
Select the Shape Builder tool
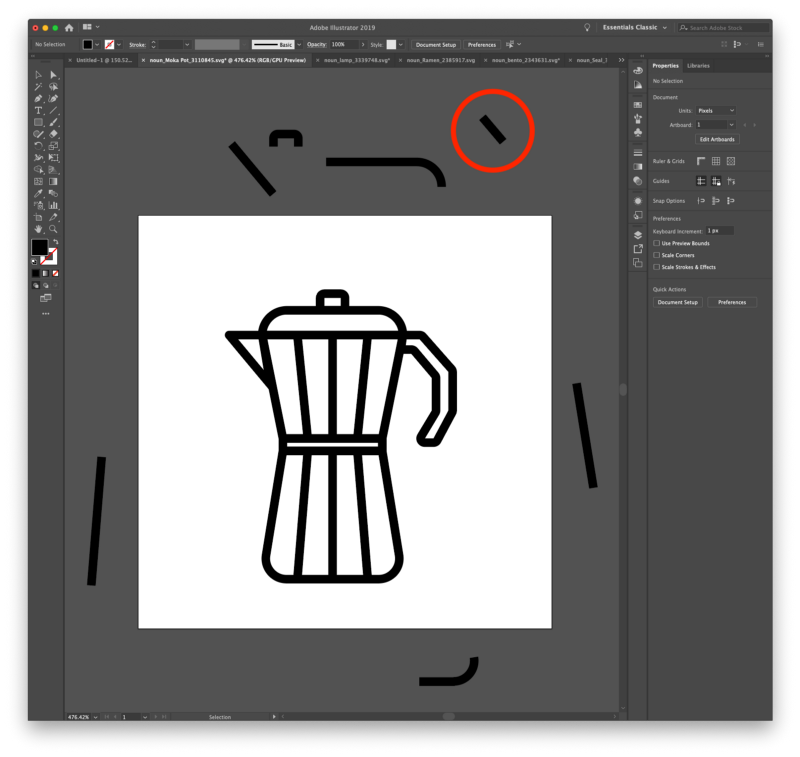pyautogui.click(x=38, y=169)
